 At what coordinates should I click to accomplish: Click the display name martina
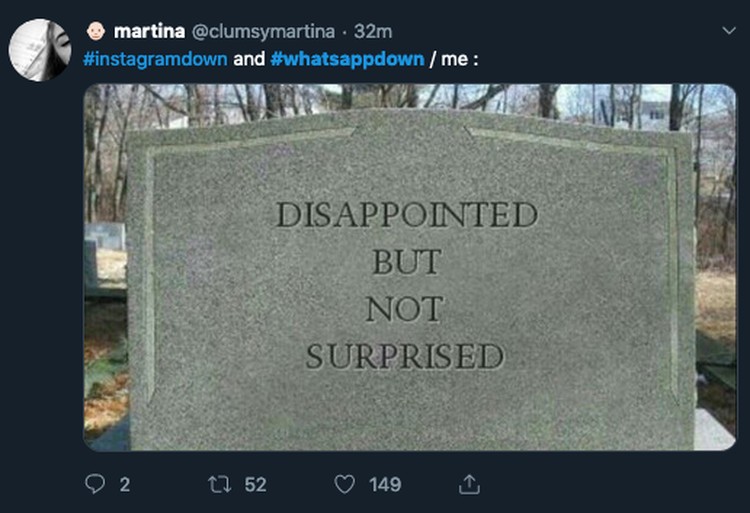pos(149,32)
